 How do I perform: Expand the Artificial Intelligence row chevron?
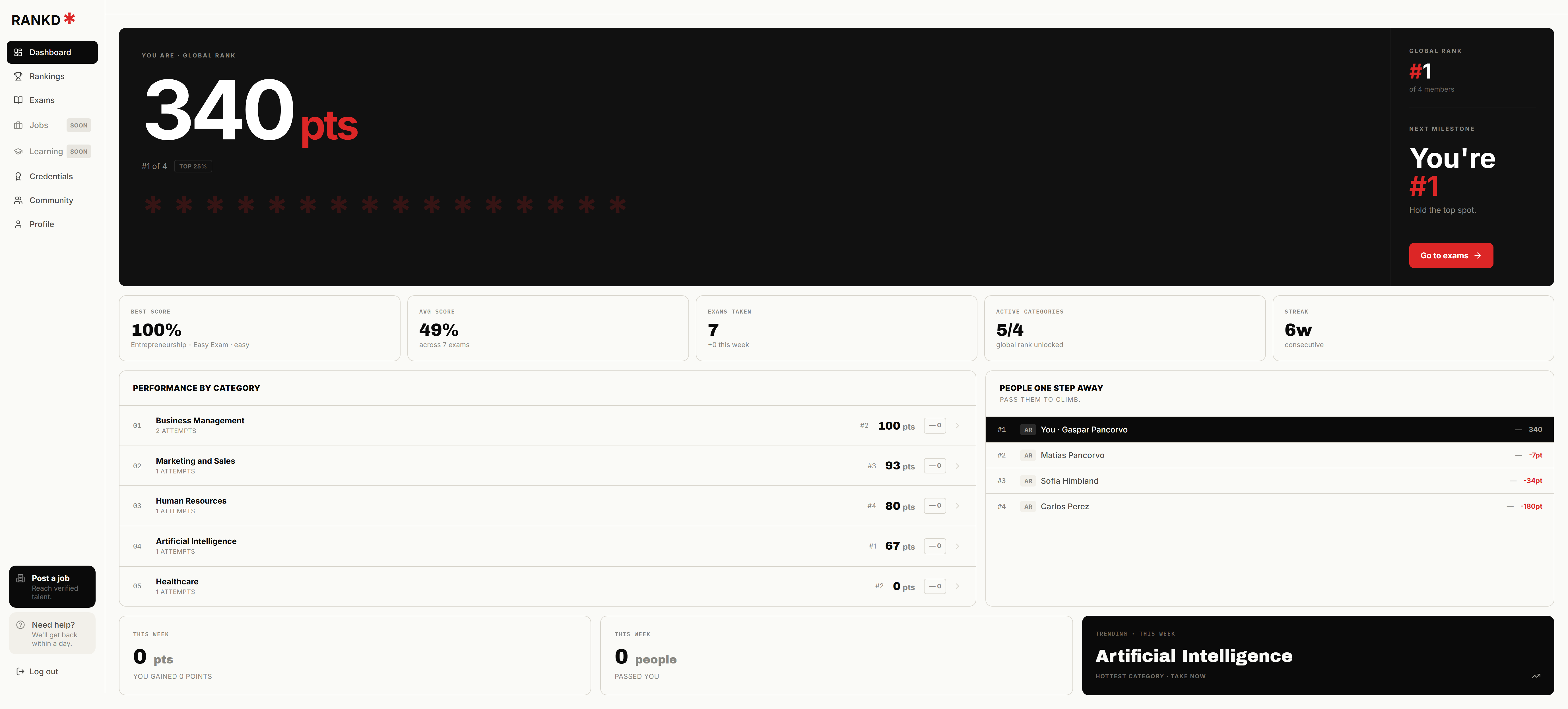tap(958, 547)
